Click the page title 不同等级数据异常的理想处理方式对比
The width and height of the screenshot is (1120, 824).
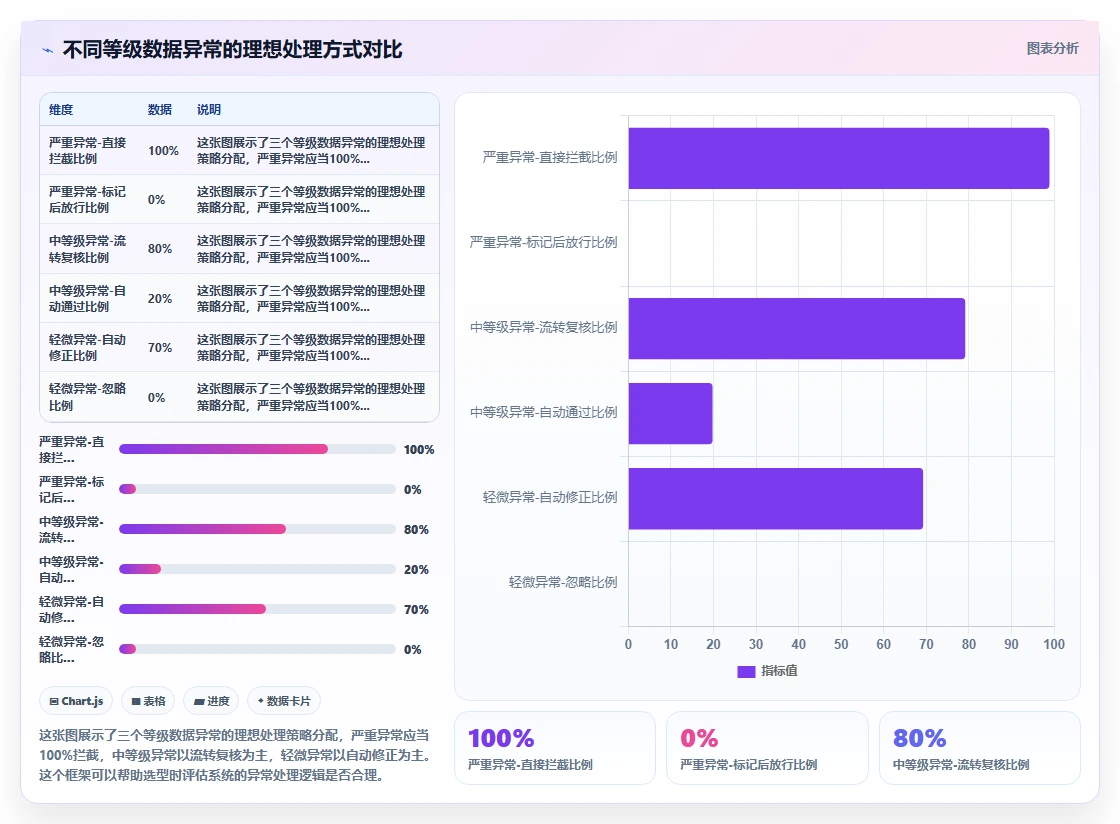232,49
